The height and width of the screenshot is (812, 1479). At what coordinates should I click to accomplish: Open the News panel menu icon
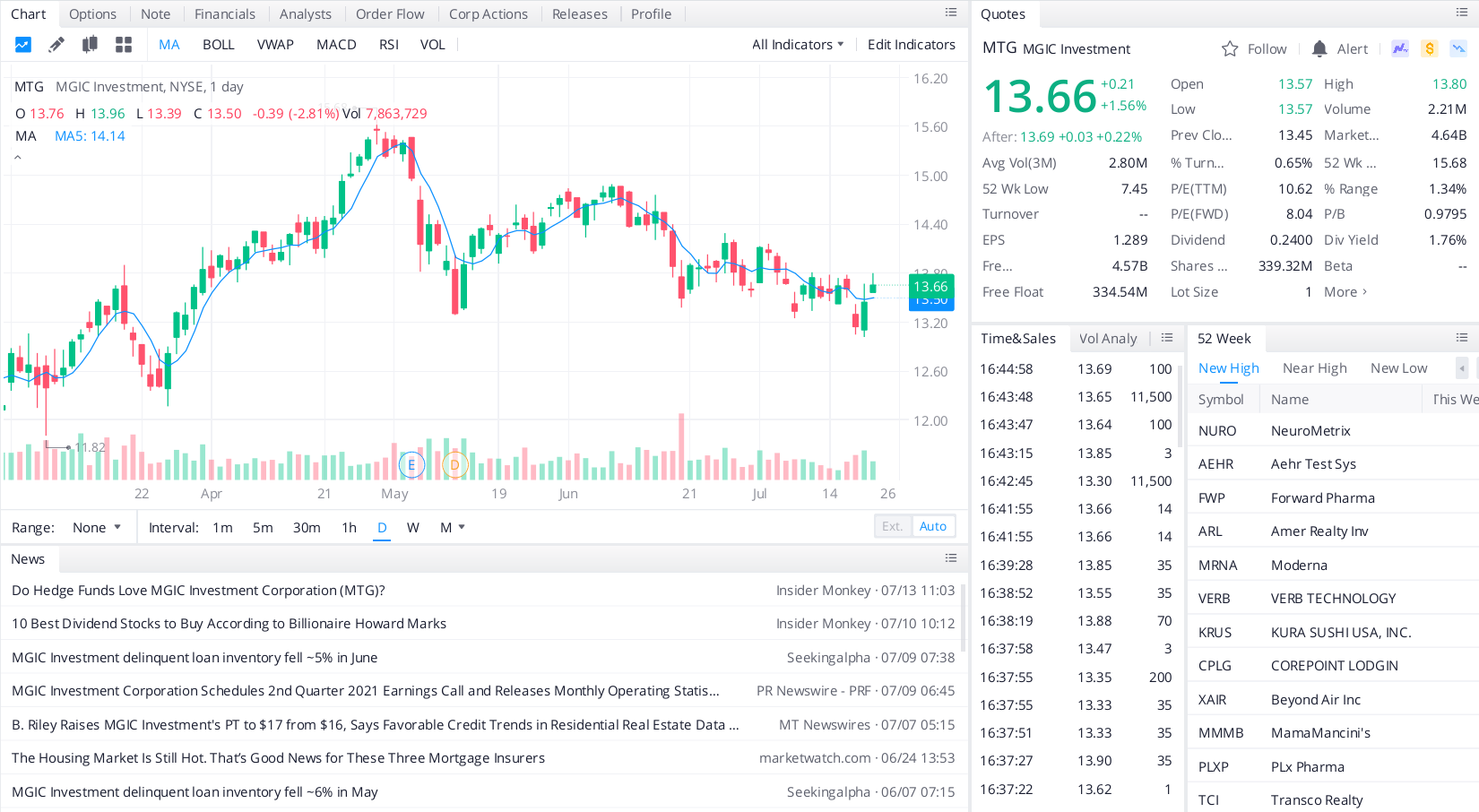951,558
